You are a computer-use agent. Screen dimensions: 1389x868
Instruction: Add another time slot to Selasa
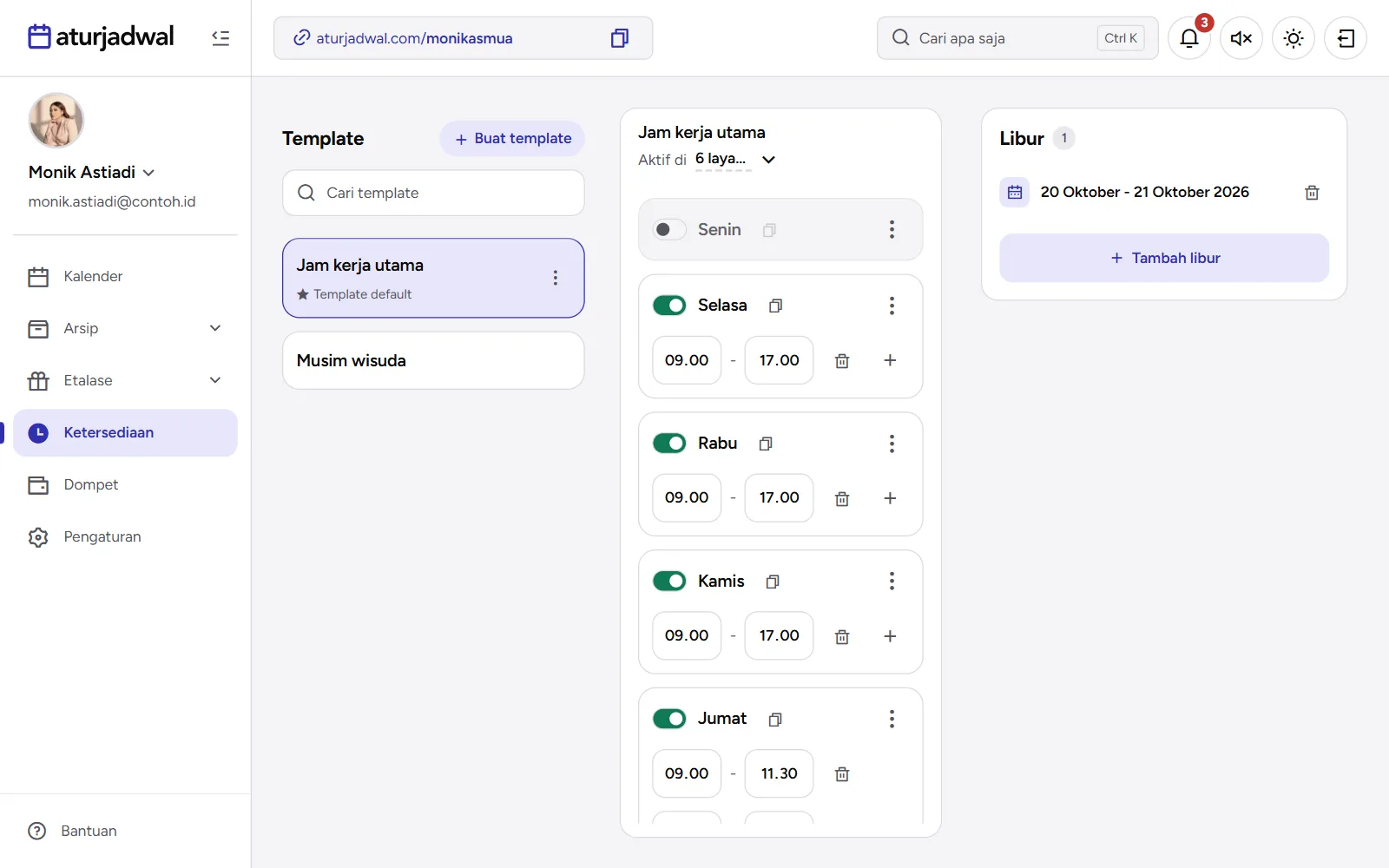[x=890, y=360]
